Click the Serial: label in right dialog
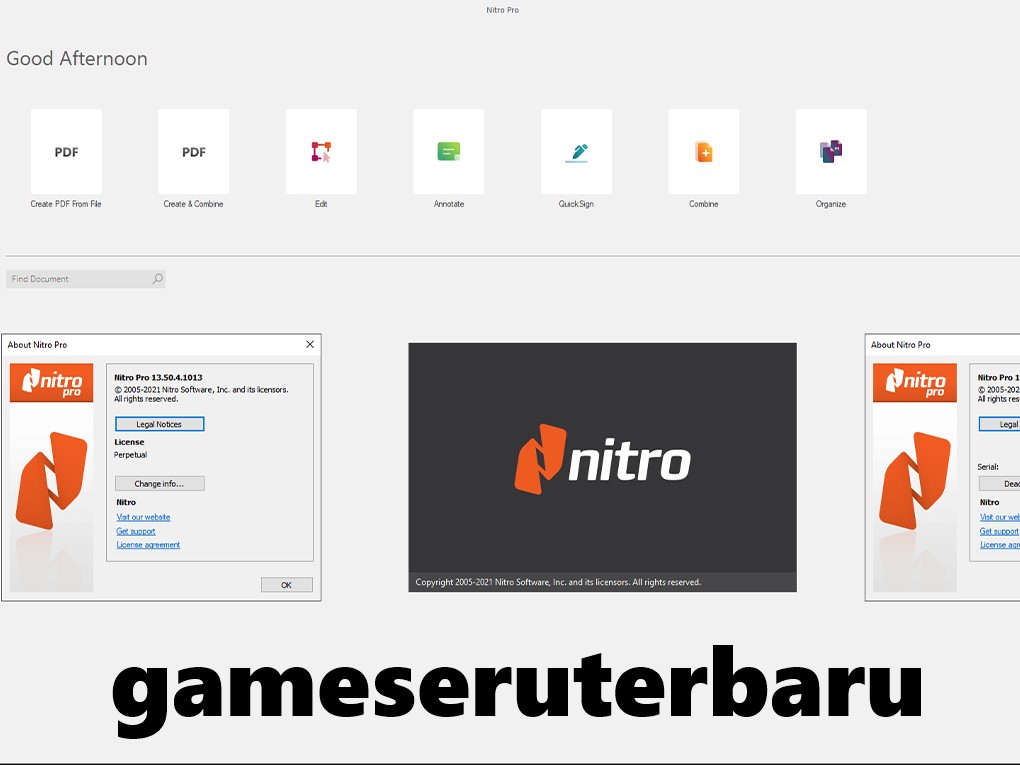Image resolution: width=1020 pixels, height=765 pixels. (x=987, y=466)
